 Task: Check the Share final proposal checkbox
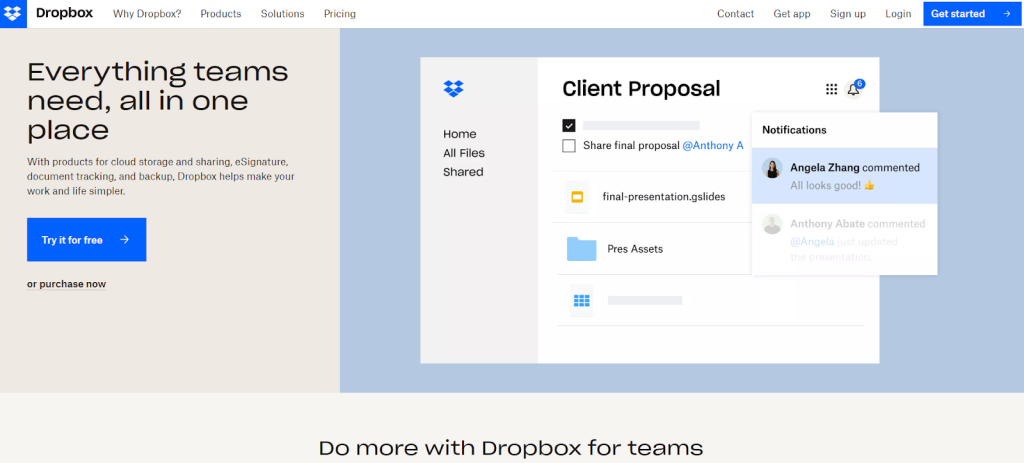coord(569,146)
